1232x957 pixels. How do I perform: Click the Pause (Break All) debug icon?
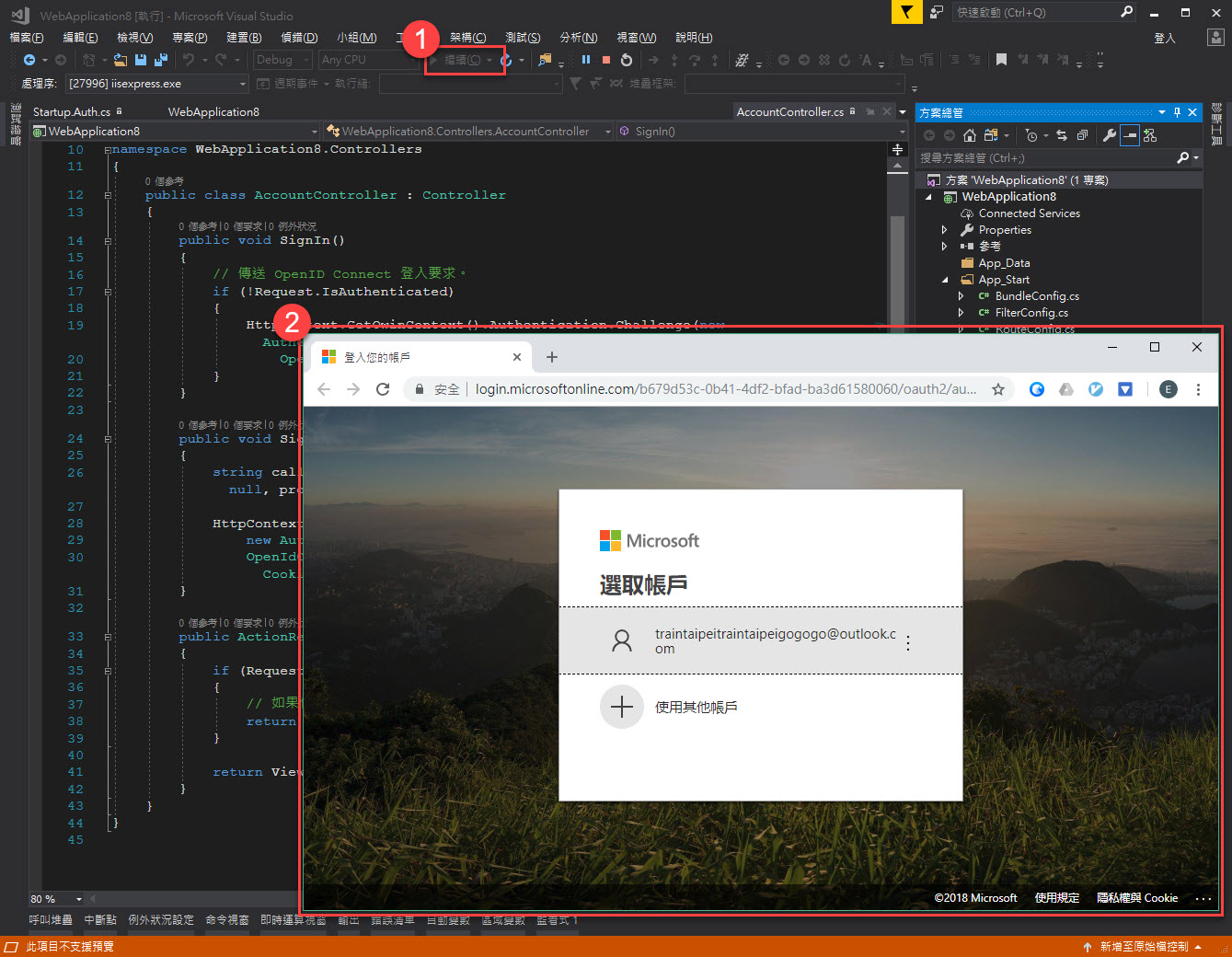[586, 60]
